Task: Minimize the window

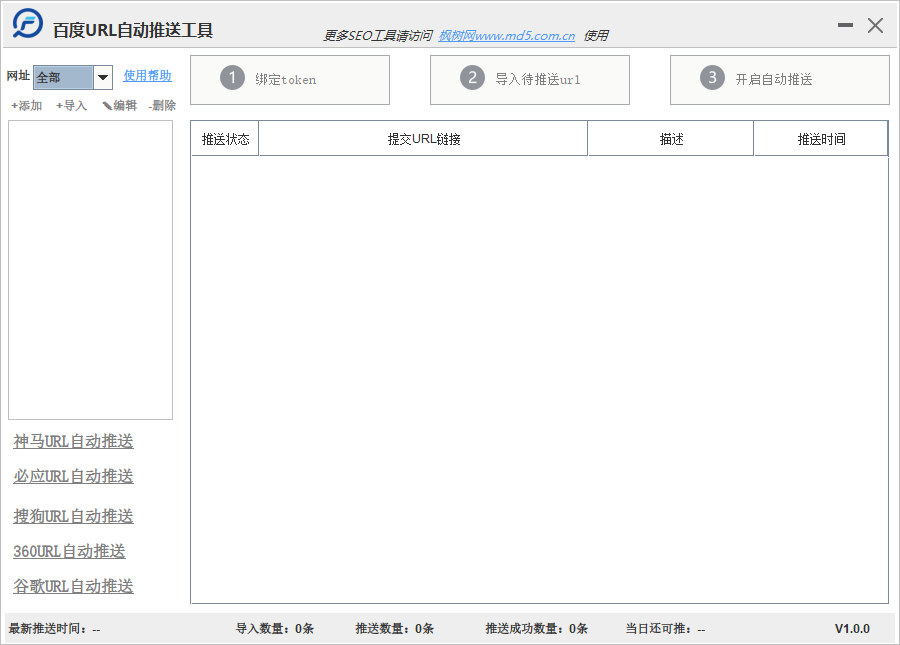Action: pos(845,25)
